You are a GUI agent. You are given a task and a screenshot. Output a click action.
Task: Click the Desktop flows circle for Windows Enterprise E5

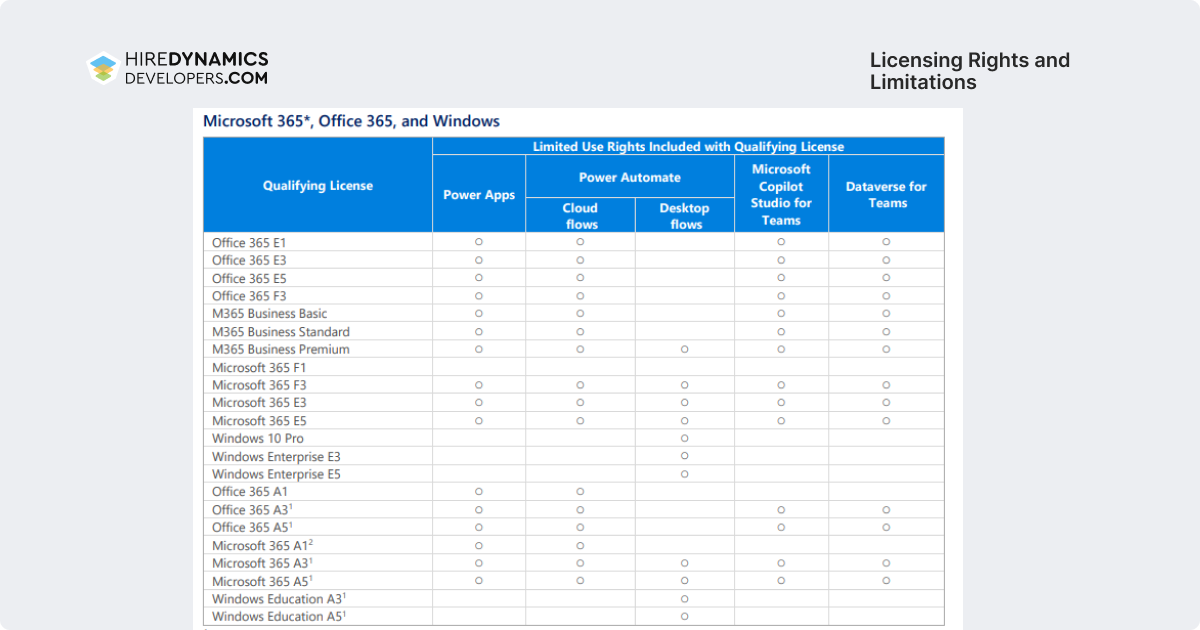[685, 474]
